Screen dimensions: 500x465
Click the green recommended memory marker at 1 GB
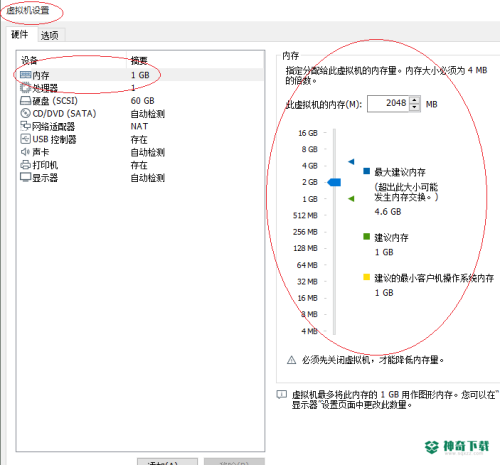[x=351, y=199]
